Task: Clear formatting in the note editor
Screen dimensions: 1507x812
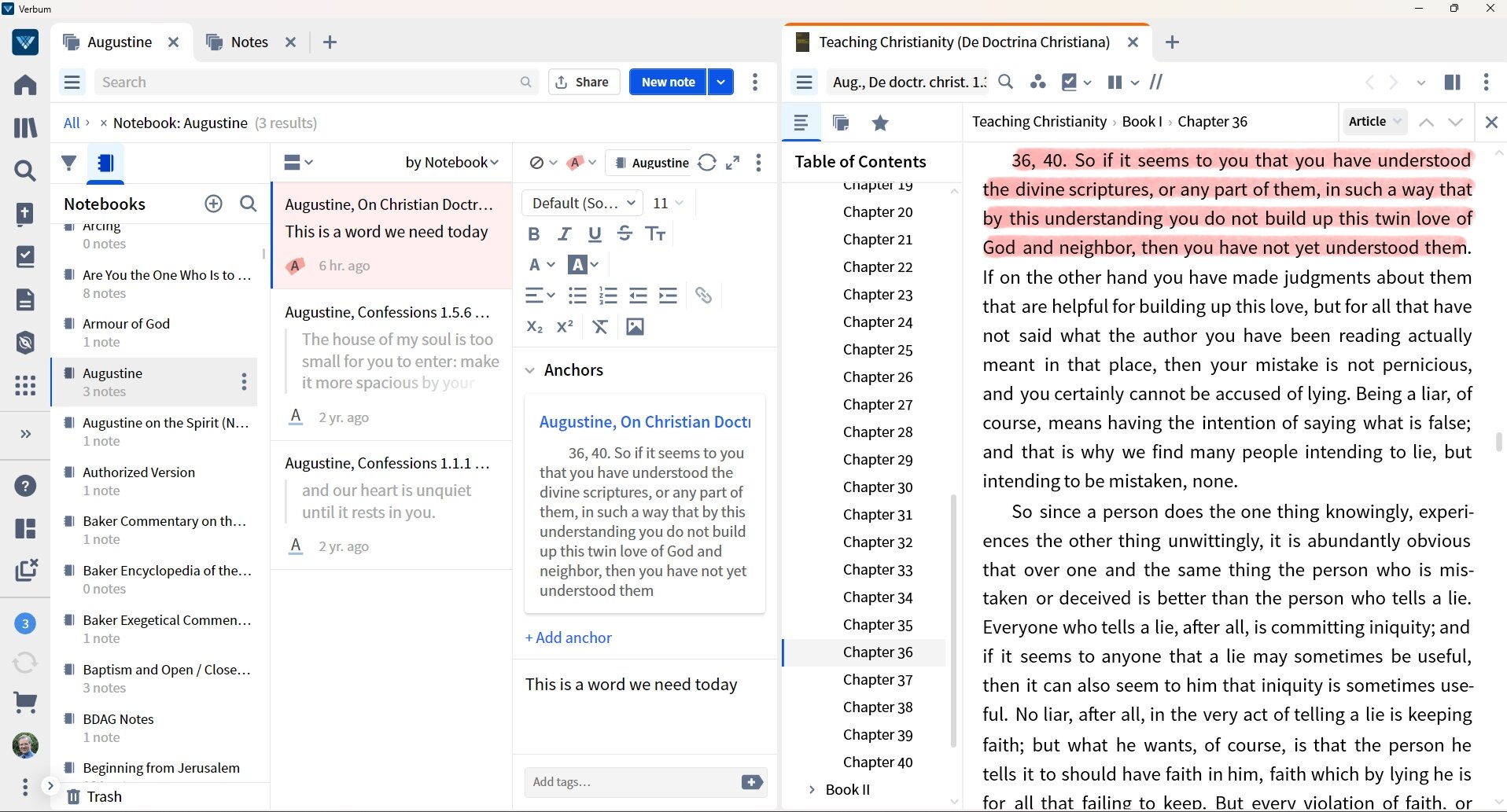Action: click(x=600, y=326)
